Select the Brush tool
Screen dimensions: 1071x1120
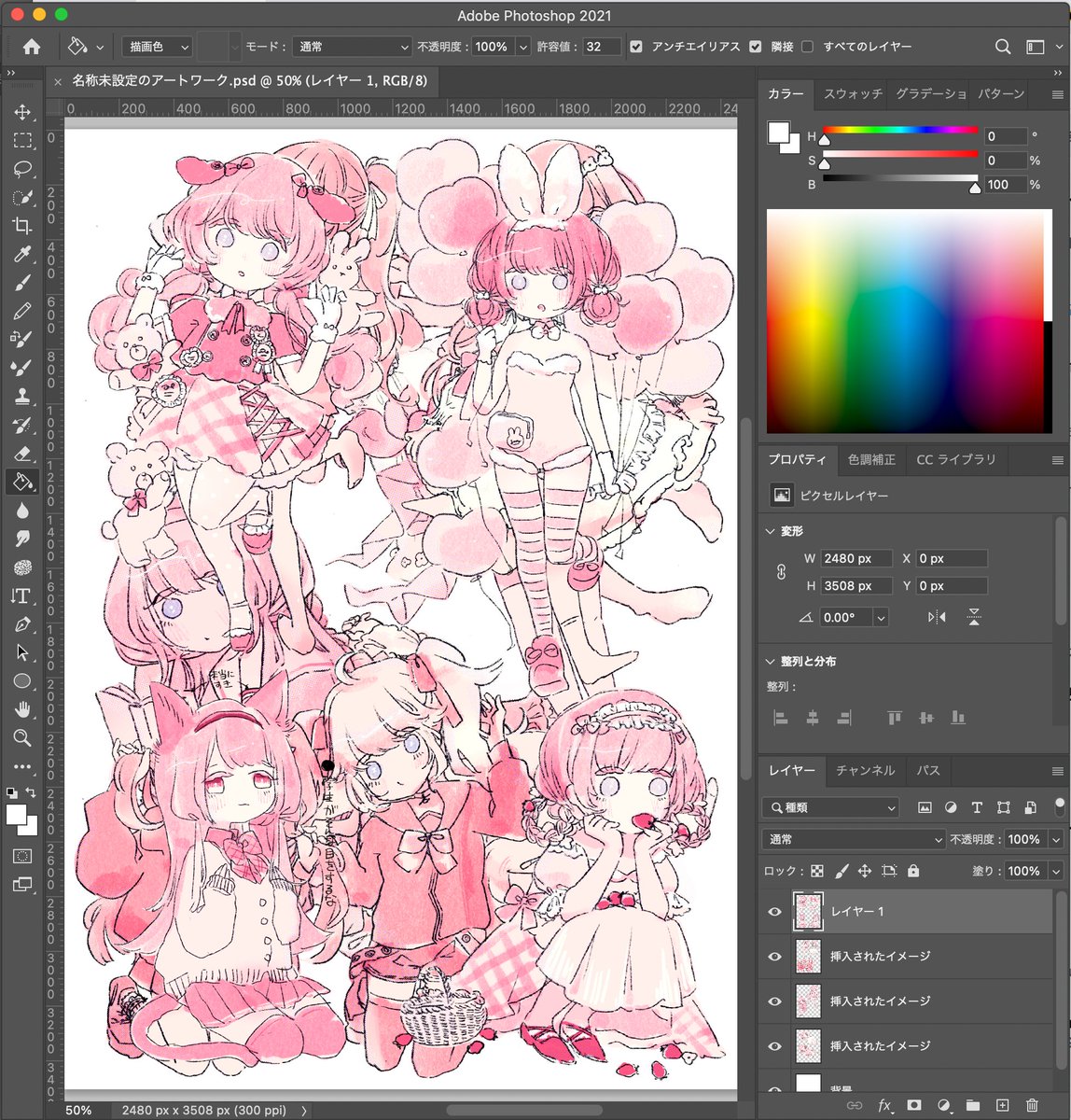22,283
